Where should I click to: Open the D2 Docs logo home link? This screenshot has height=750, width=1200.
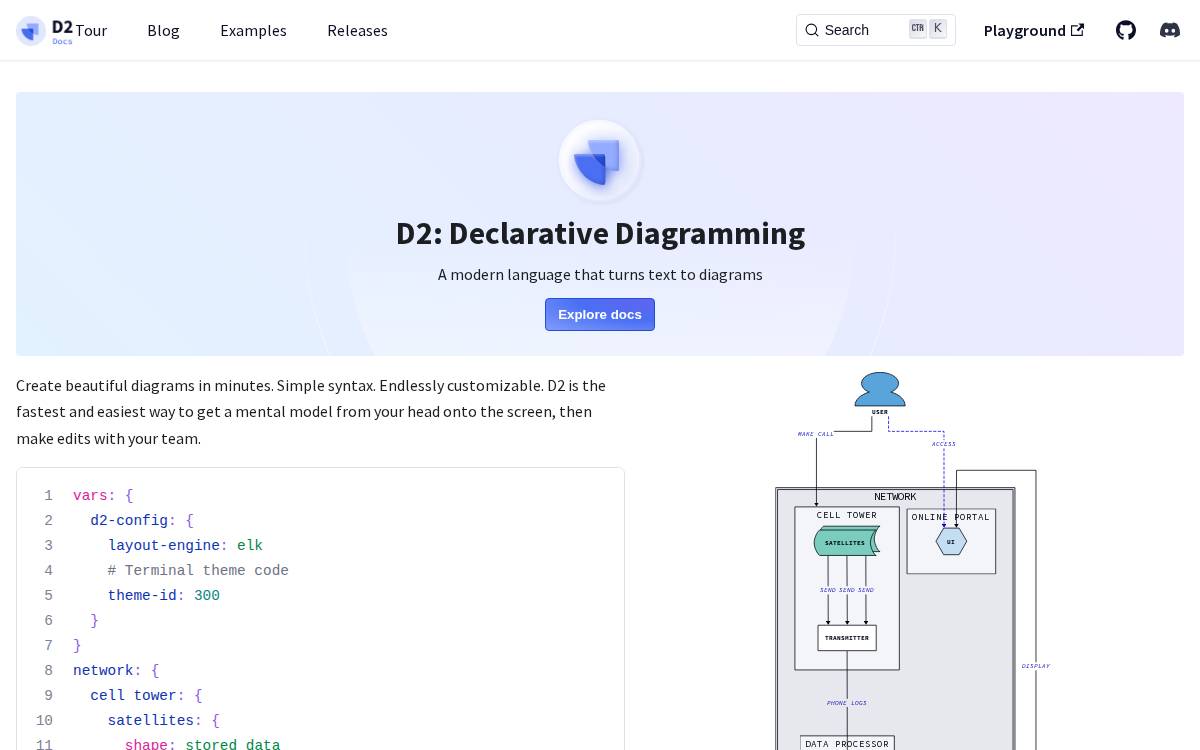(45, 30)
